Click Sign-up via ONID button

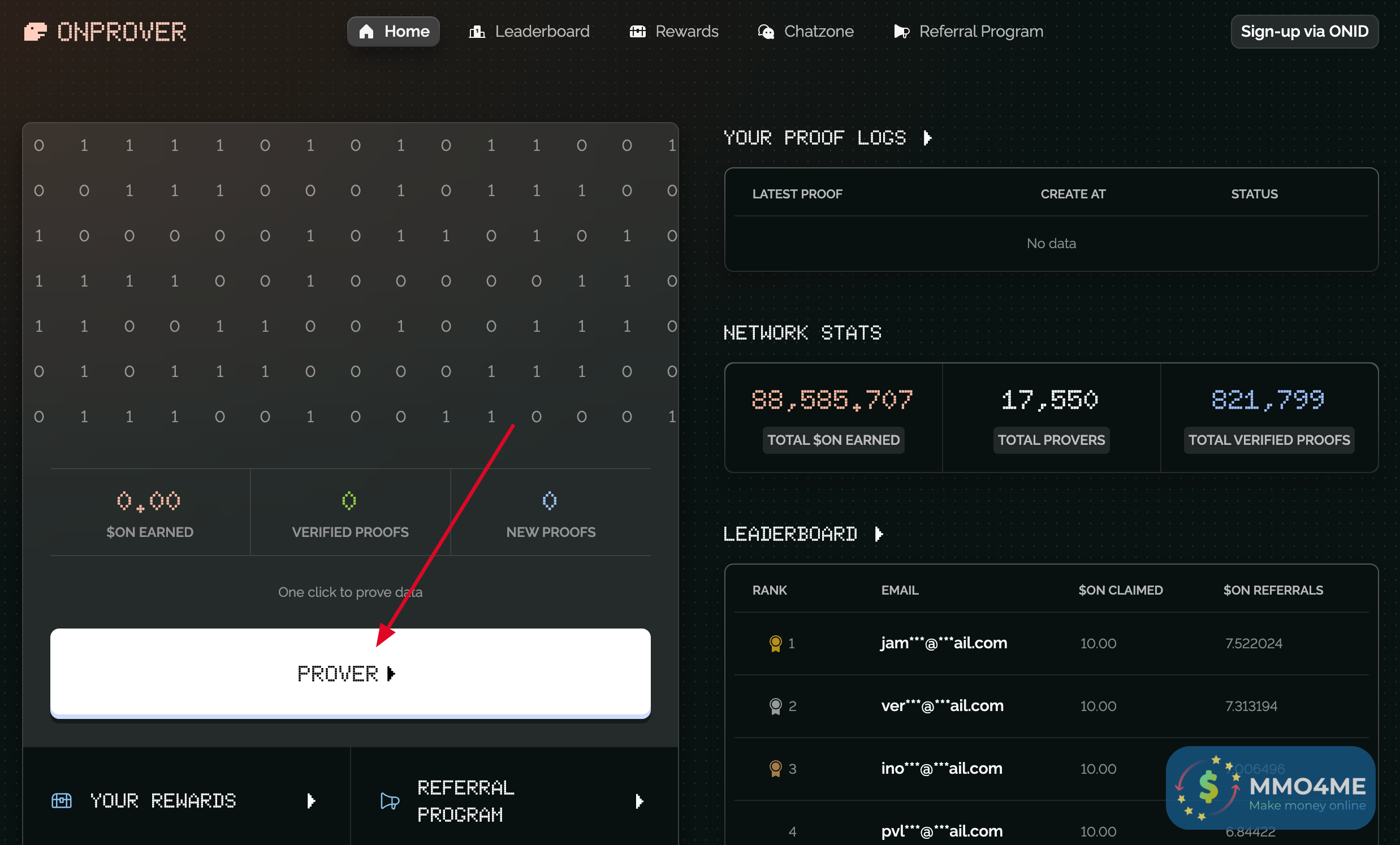1304,32
